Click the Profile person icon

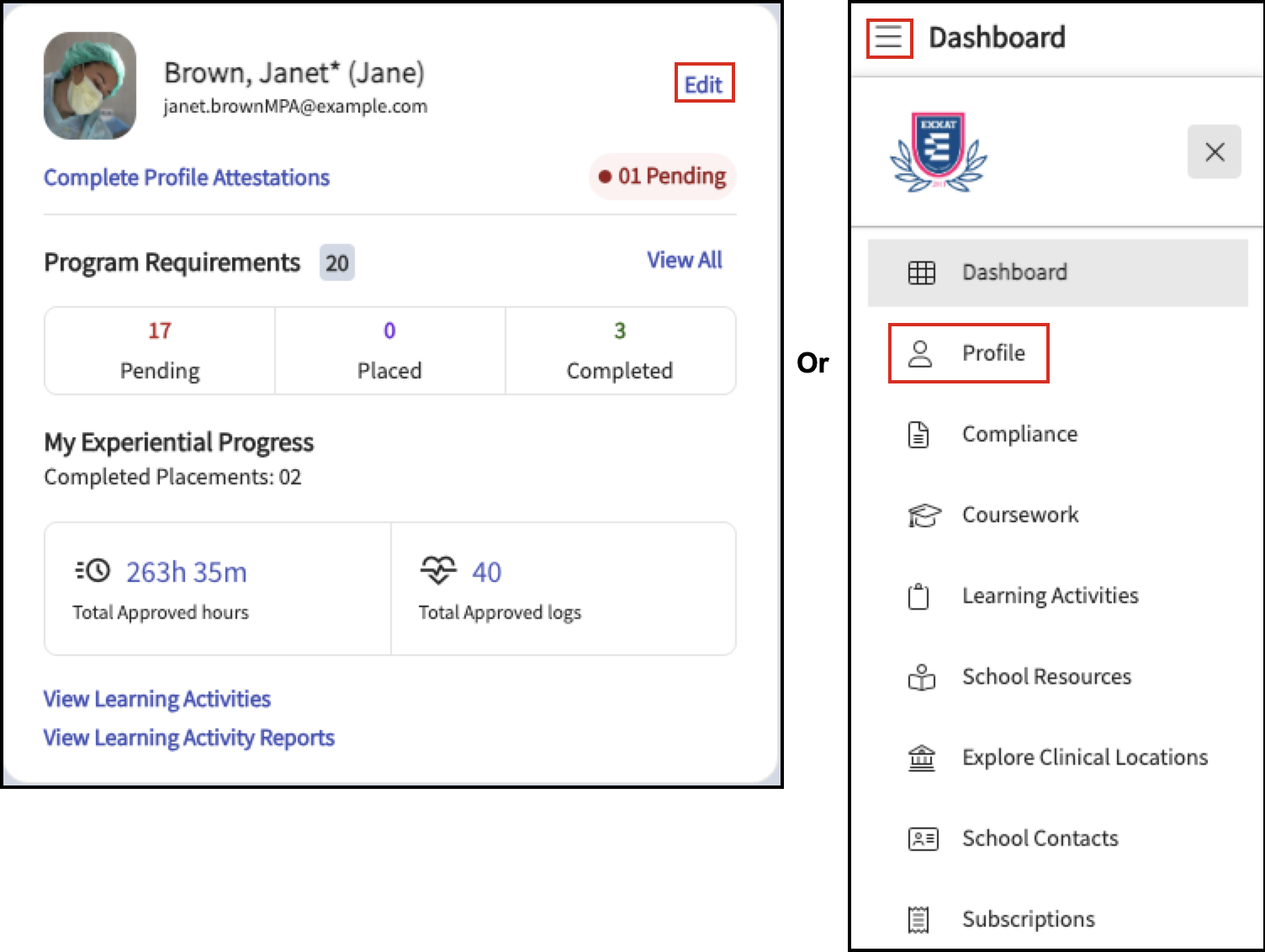921,353
